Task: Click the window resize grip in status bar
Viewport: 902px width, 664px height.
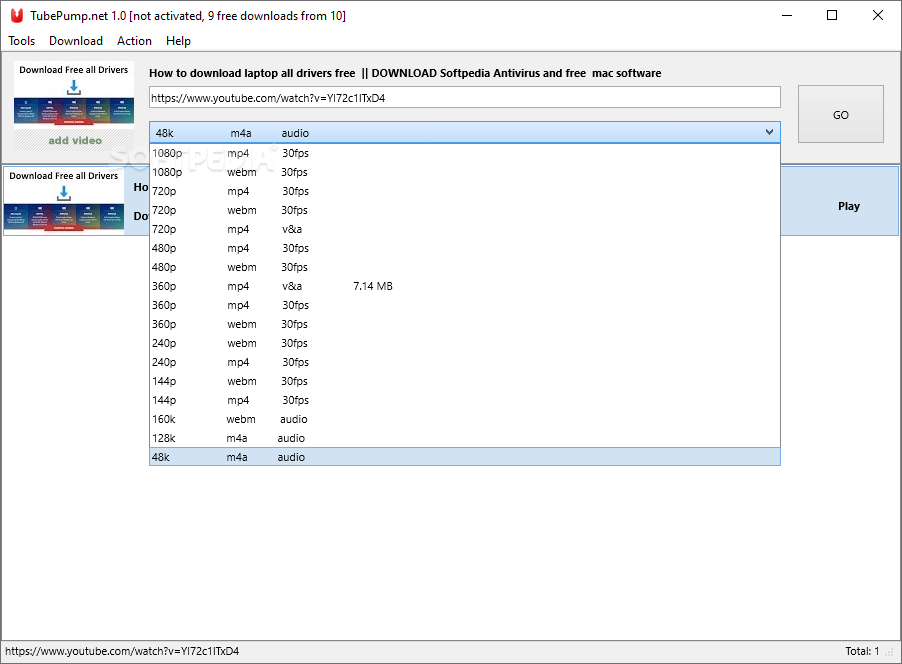Action: coord(890,652)
